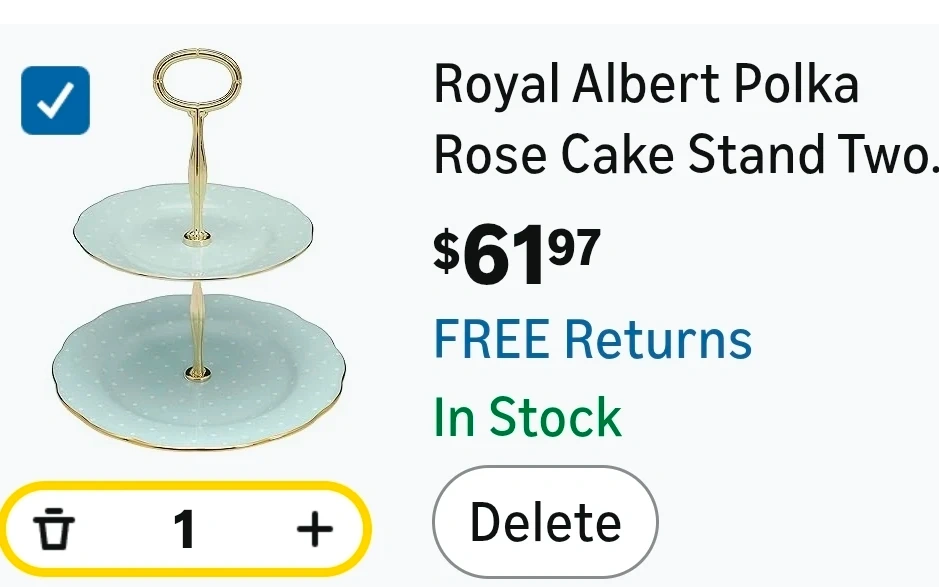Click the In Stock status text

pos(528,416)
